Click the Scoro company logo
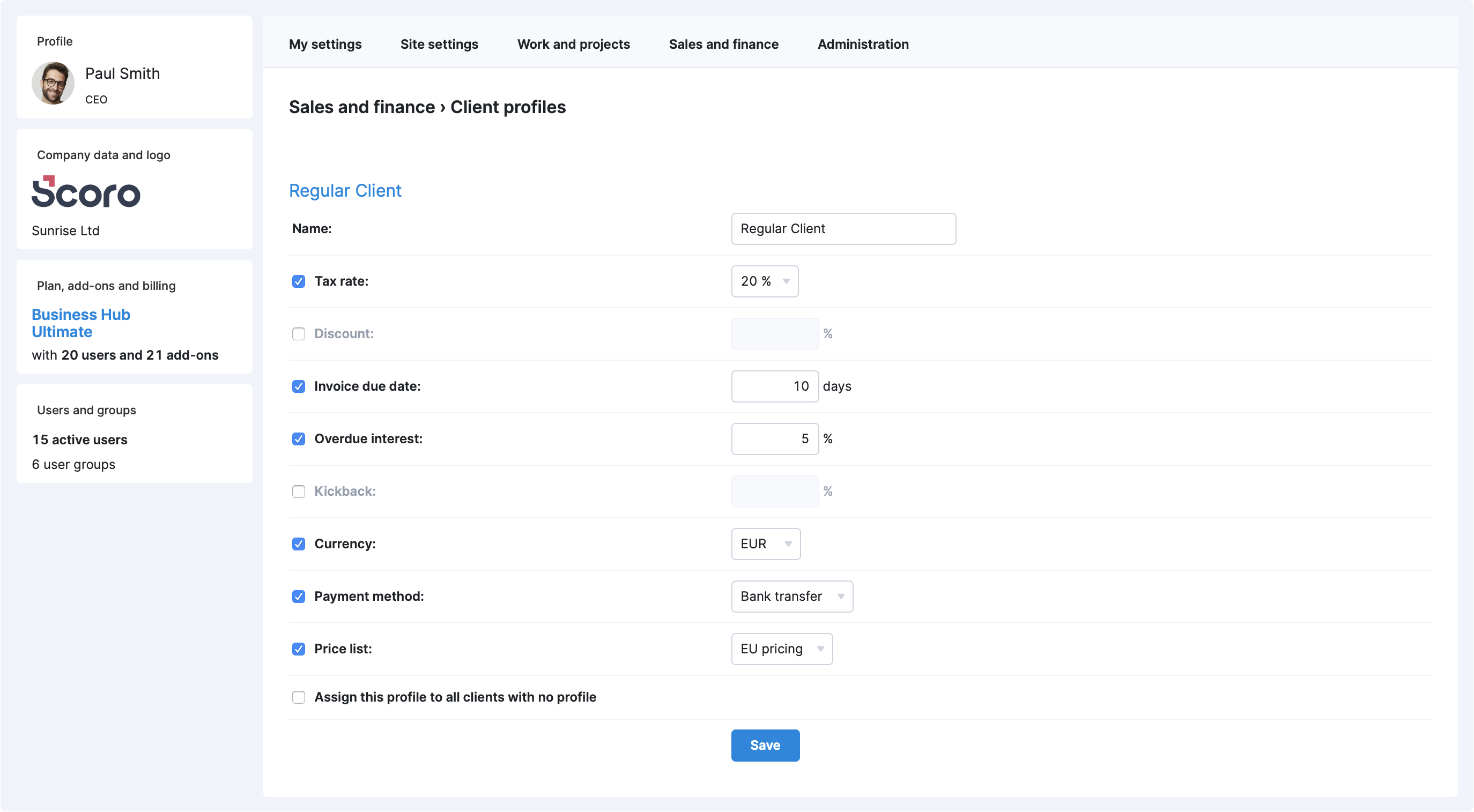 [86, 191]
